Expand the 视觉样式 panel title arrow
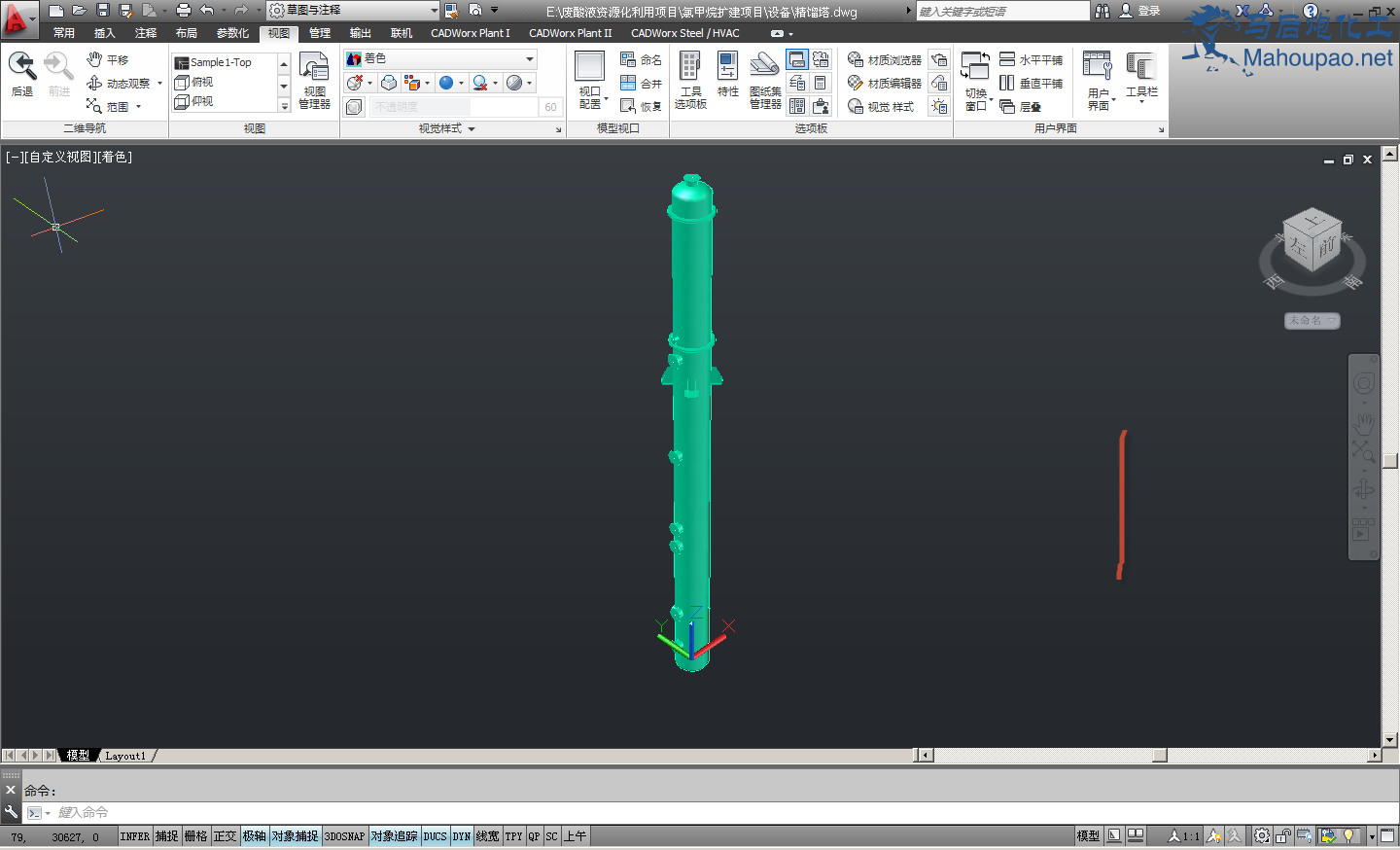This screenshot has height=850, width=1400. [x=472, y=128]
